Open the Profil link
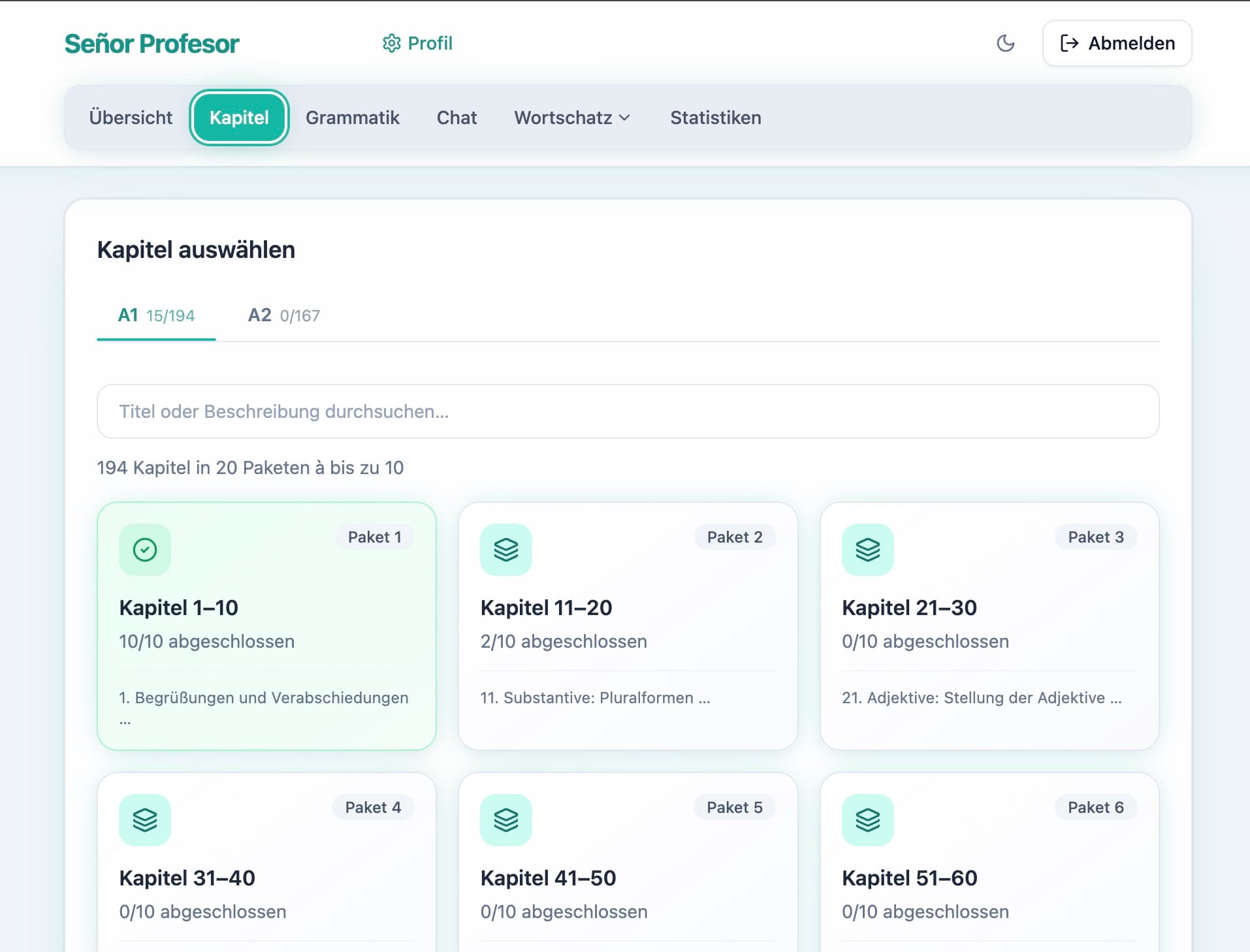The height and width of the screenshot is (952, 1250). tap(417, 43)
